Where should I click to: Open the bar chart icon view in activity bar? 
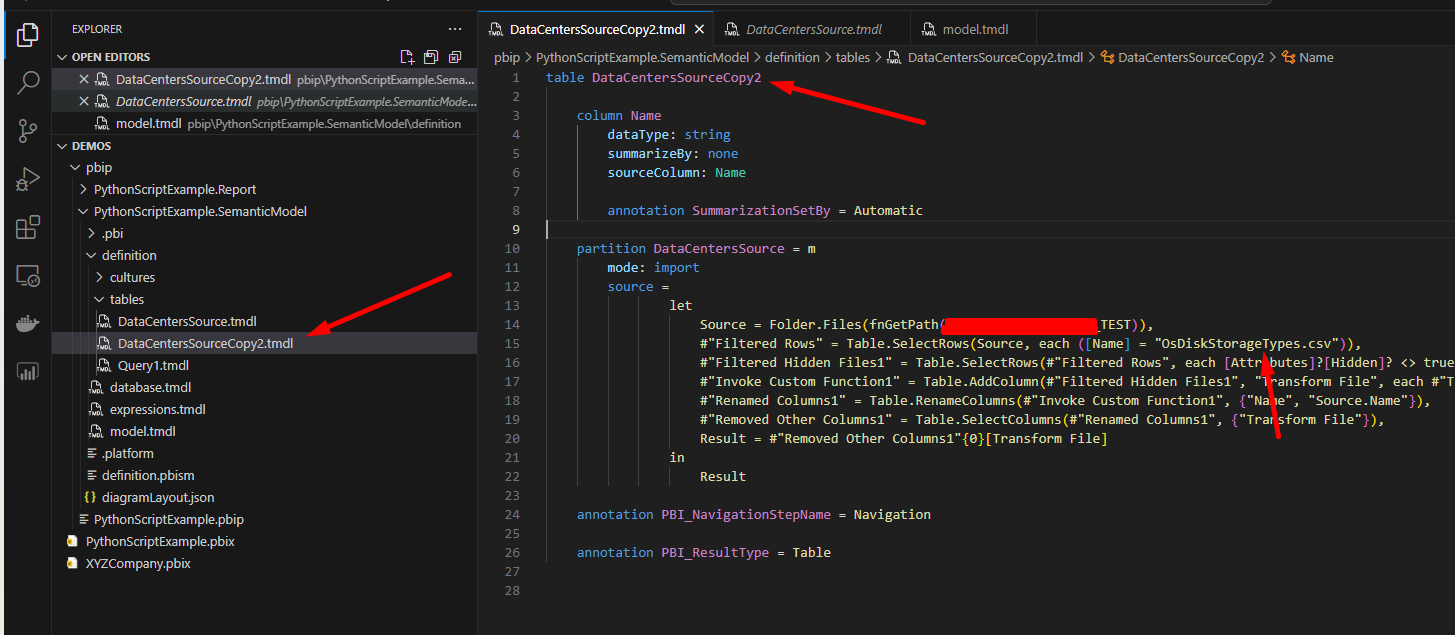pyautogui.click(x=28, y=372)
